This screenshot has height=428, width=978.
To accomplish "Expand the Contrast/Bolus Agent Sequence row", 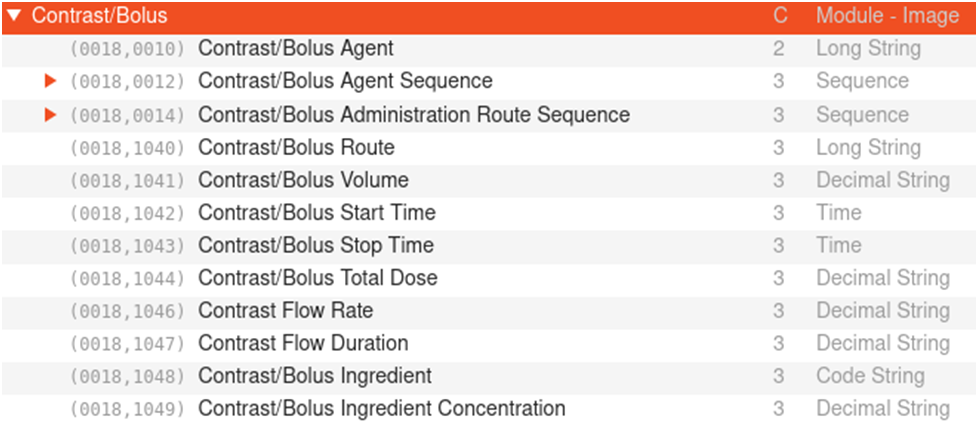I will [x=51, y=81].
